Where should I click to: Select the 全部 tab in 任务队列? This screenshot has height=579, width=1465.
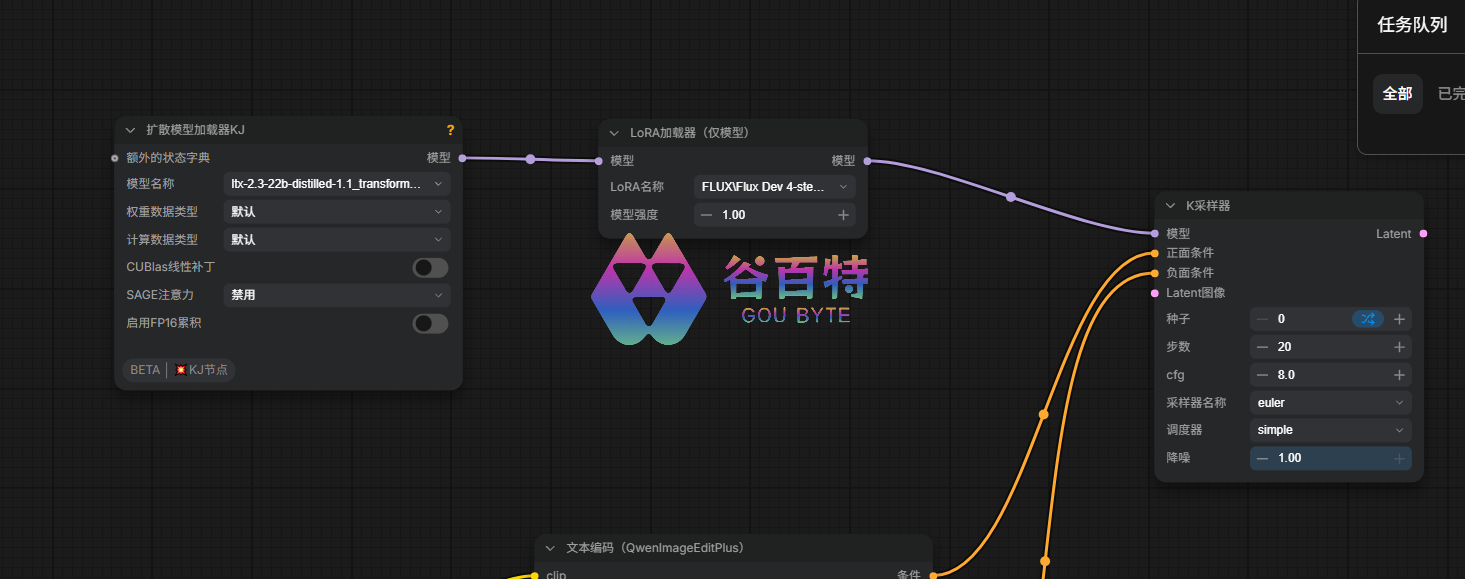[x=1397, y=94]
